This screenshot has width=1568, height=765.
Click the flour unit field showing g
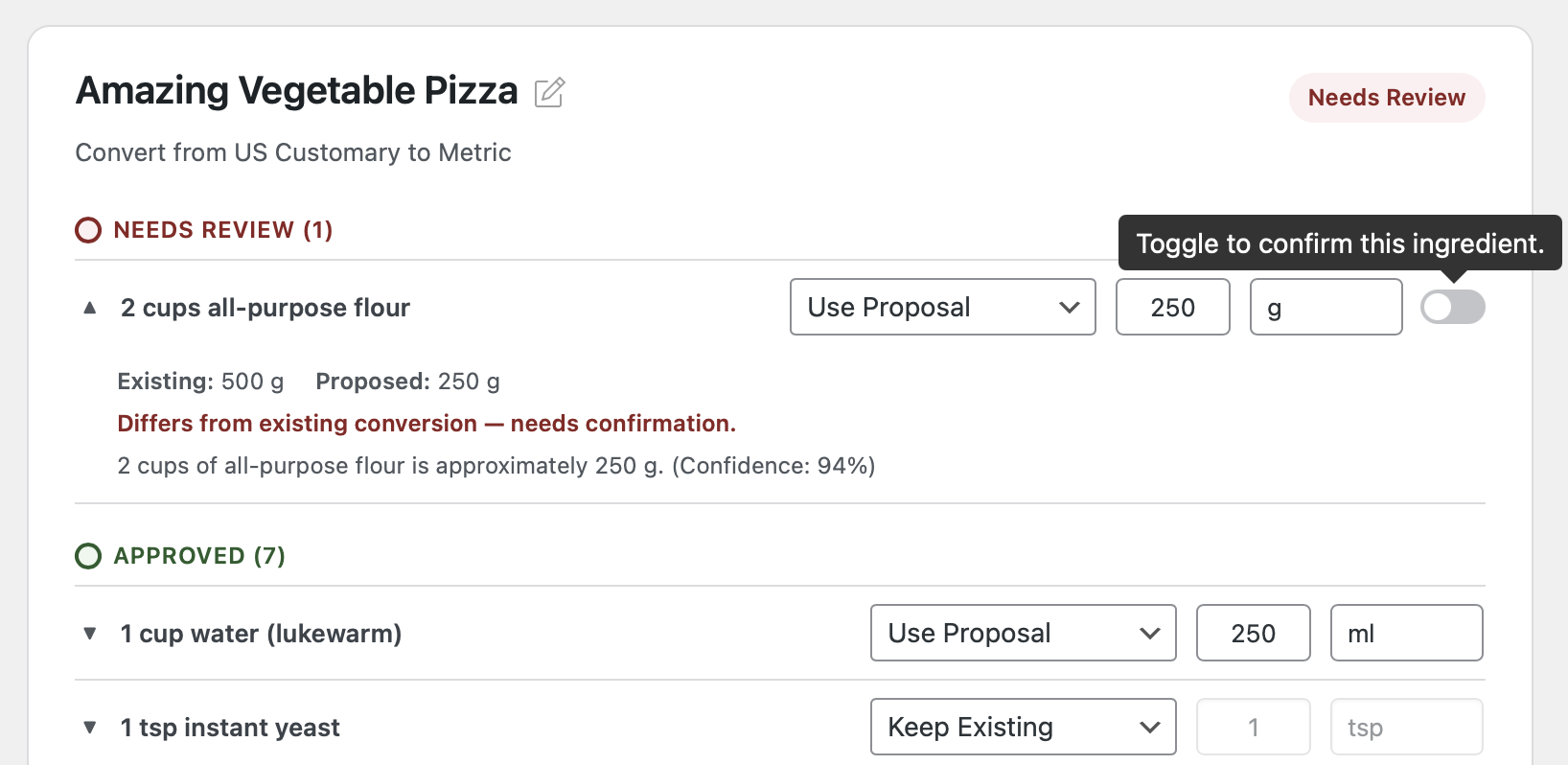[x=1326, y=307]
